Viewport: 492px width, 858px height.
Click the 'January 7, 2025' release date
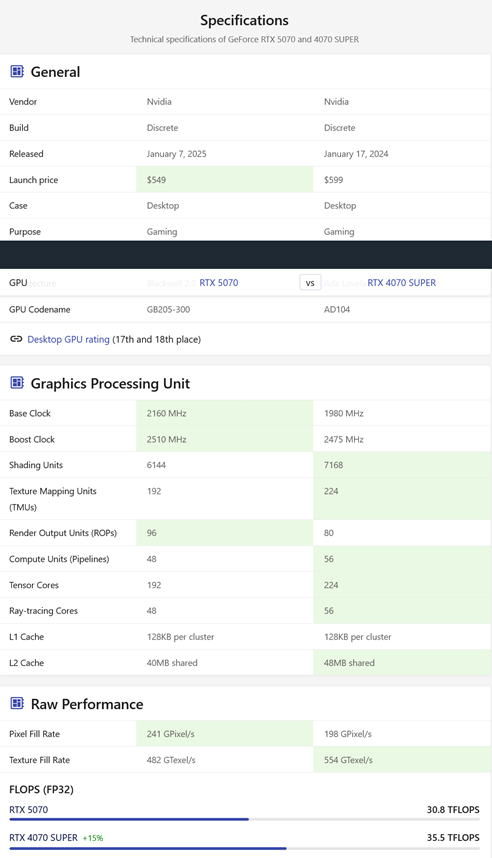coord(176,154)
